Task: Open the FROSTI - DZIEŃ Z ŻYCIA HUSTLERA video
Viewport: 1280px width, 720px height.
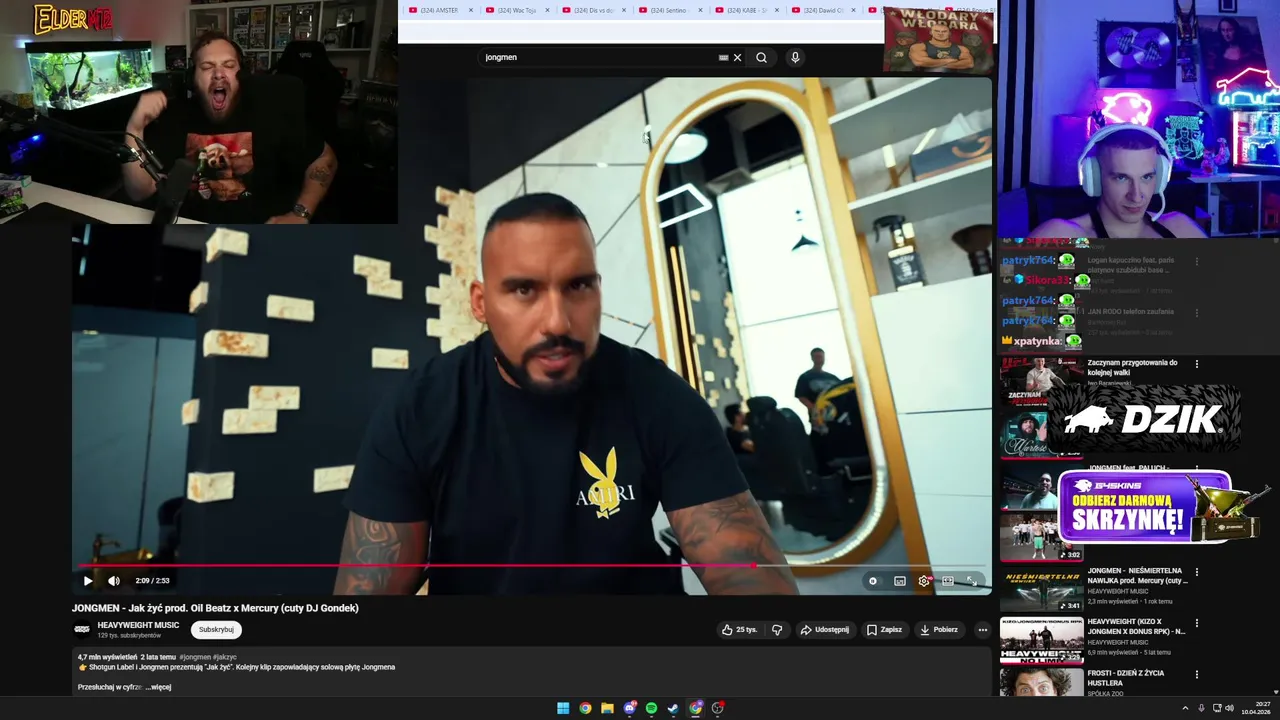Action: point(1126,677)
